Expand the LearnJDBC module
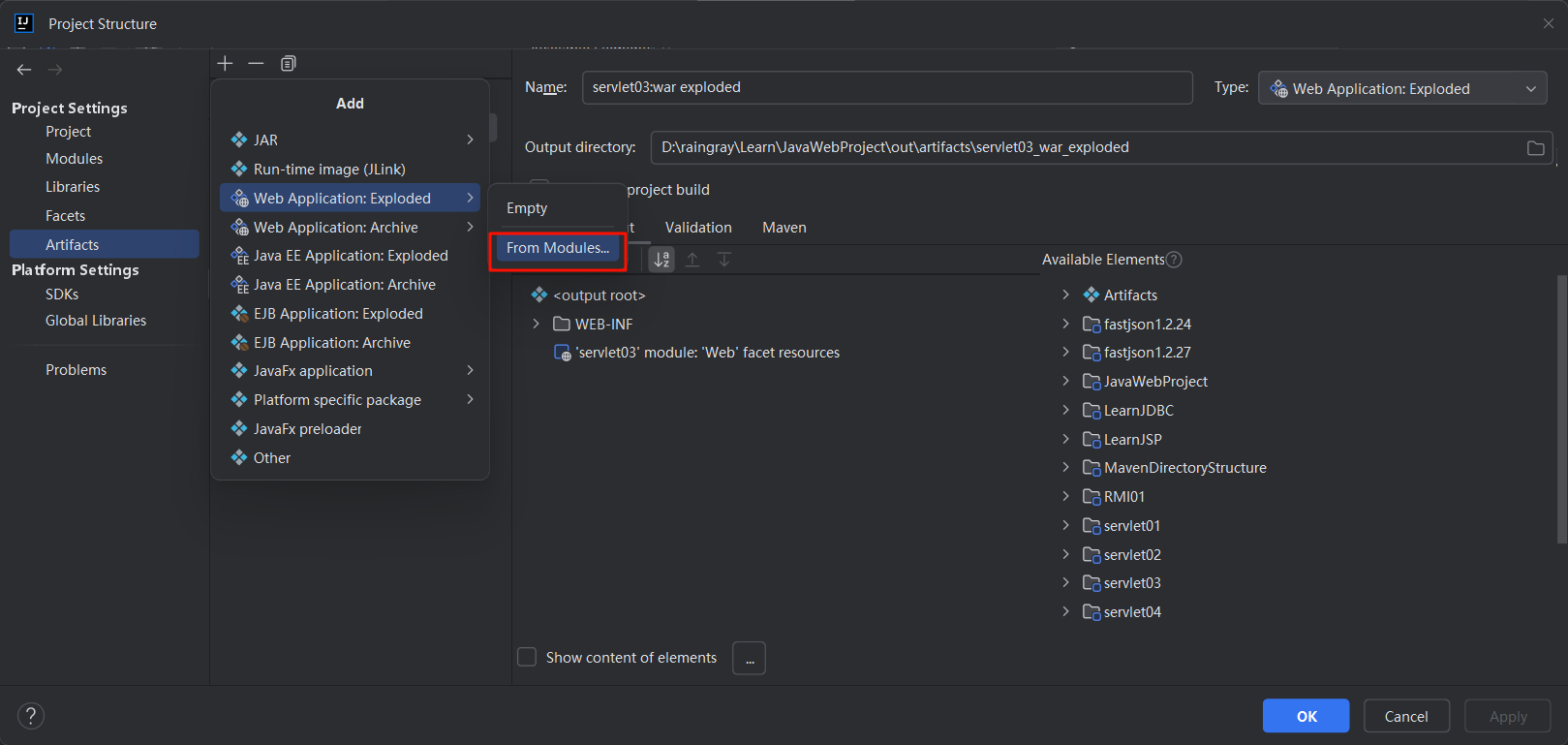 1065,410
